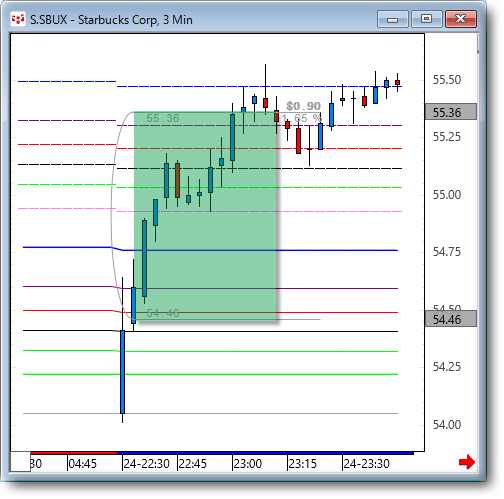The image size is (504, 499).
Task: Click the 55.50 price scale label
Action: [x=447, y=80]
